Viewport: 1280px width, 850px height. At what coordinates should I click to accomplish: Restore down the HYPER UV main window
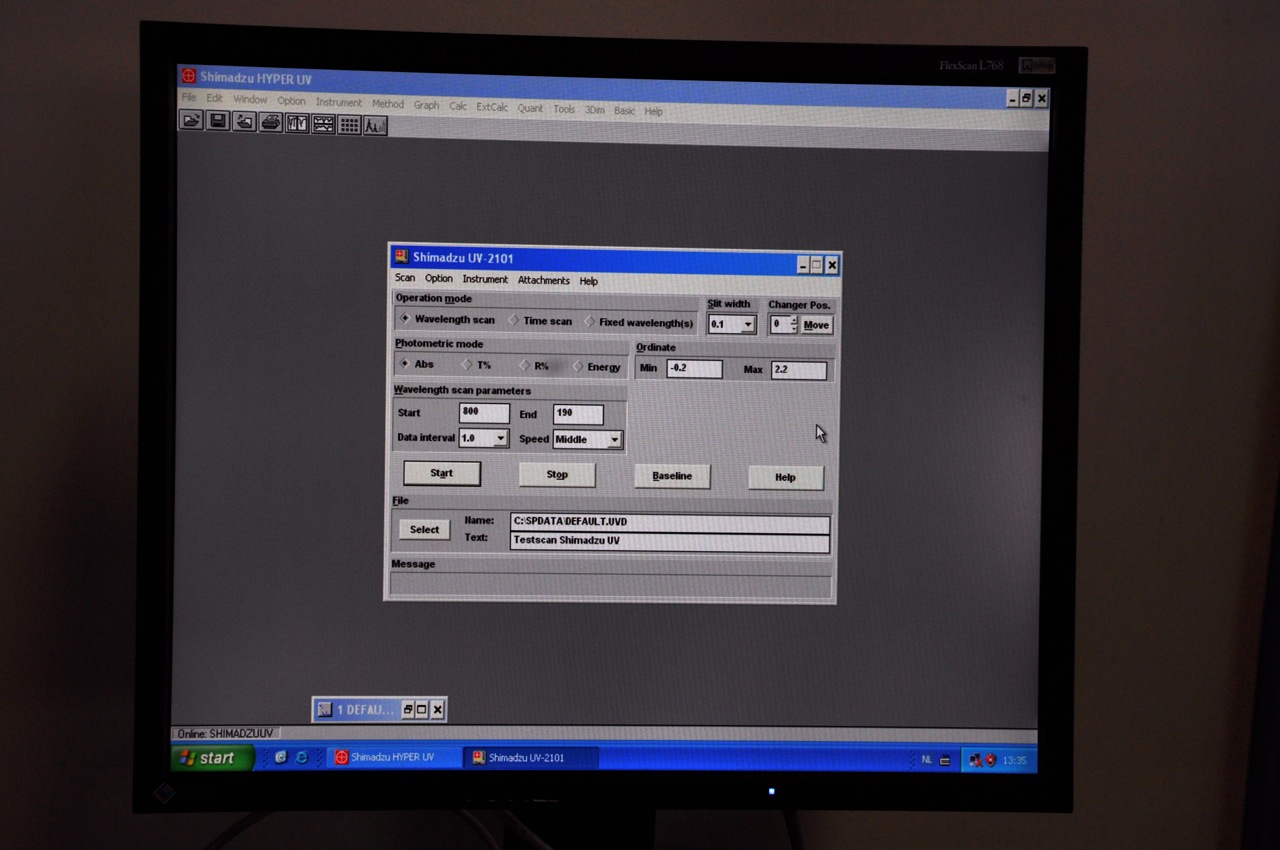point(1026,98)
